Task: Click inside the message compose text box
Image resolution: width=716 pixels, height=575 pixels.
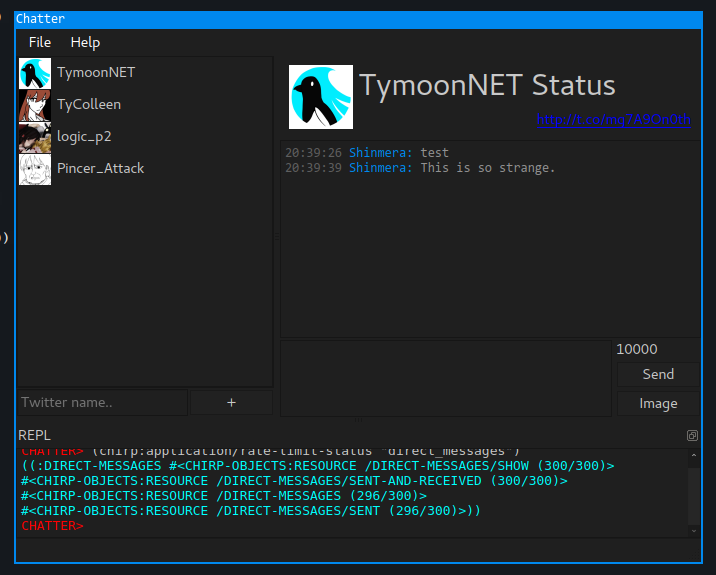Action: 445,377
